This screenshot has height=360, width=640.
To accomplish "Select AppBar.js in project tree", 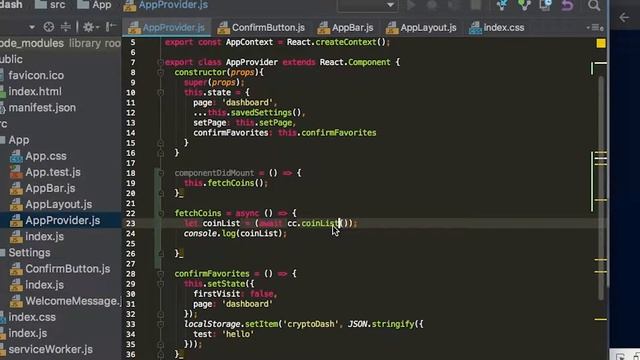I will [x=50, y=188].
